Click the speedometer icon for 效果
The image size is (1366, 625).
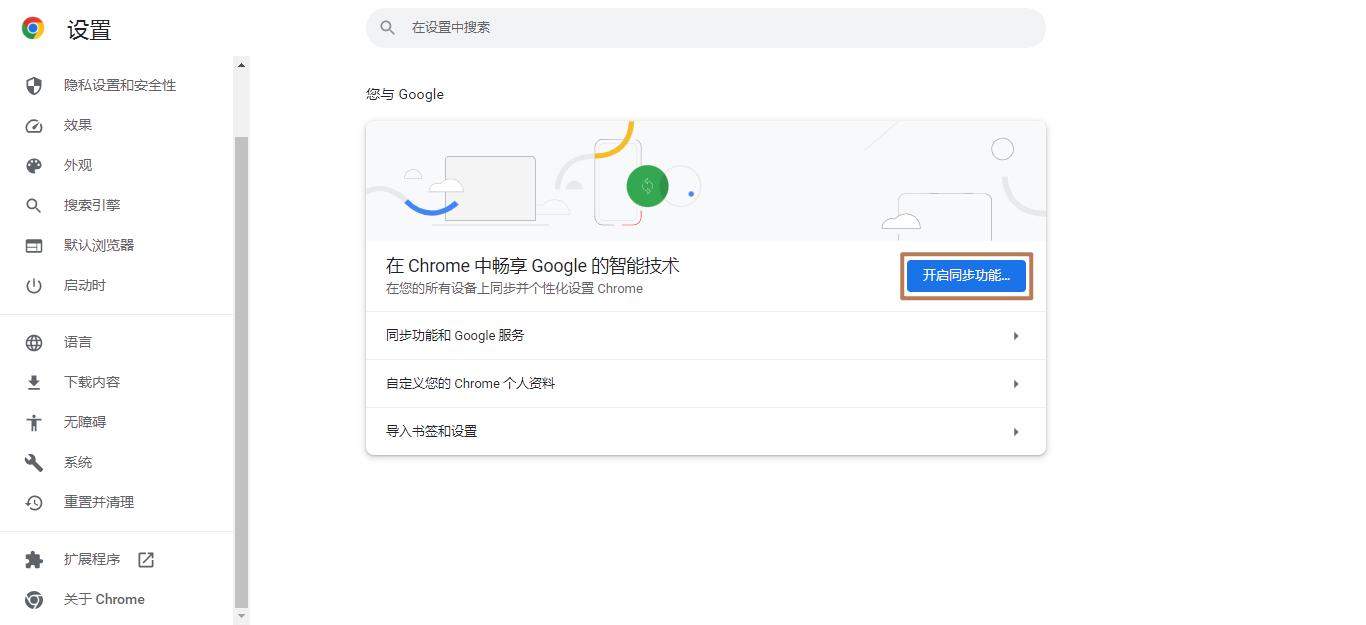click(34, 125)
